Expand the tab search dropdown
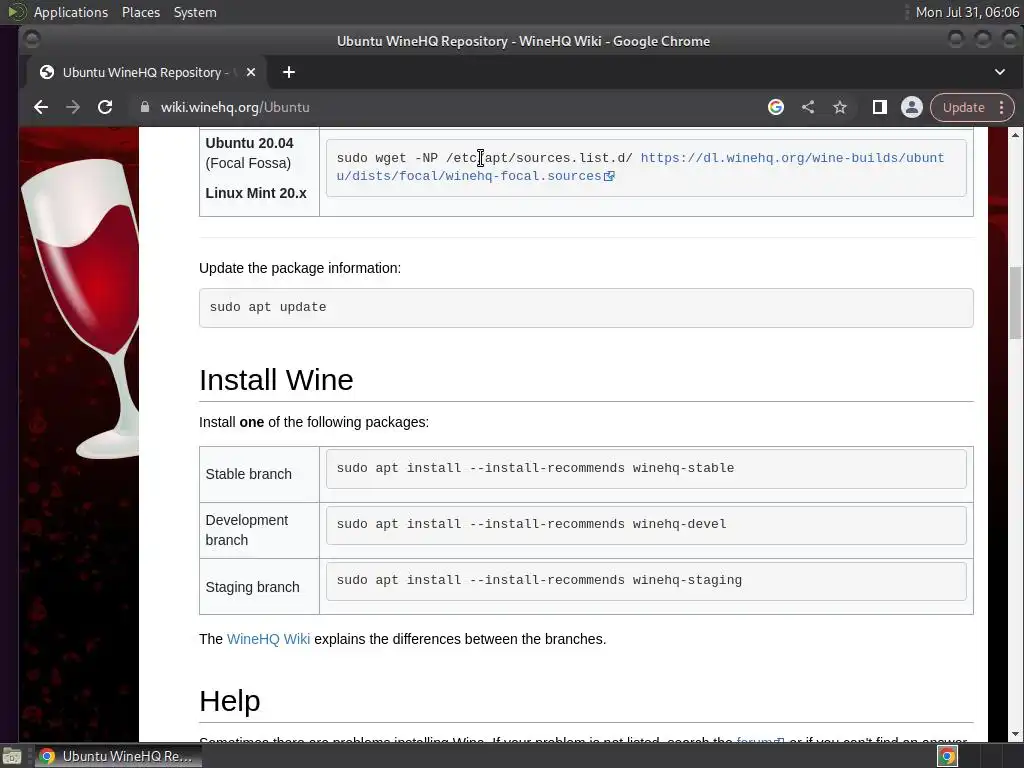The width and height of the screenshot is (1024, 768). 1000,72
